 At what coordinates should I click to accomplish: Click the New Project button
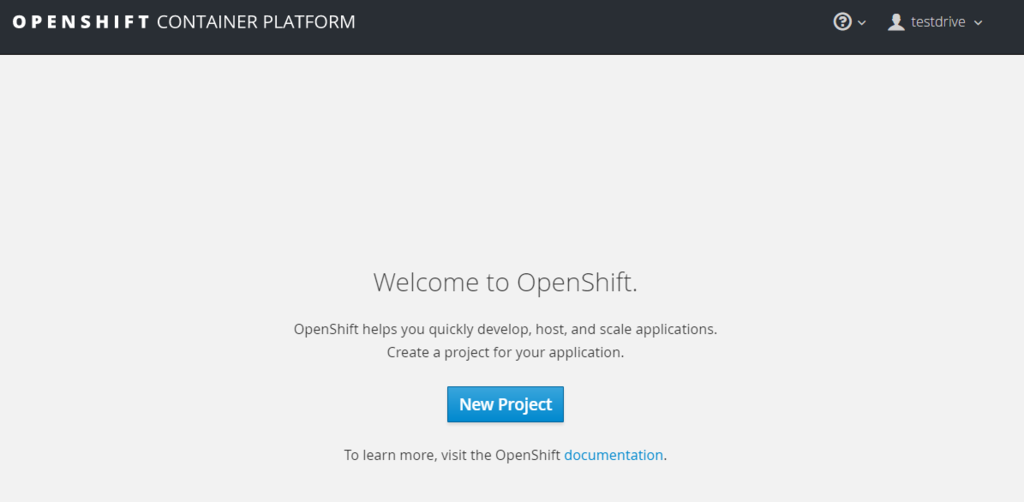[505, 404]
